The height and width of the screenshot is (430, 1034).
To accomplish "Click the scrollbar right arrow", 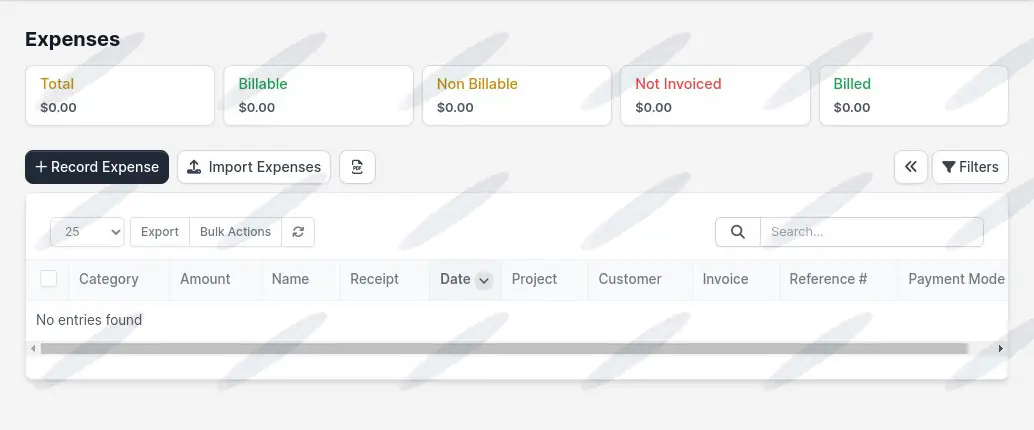I will pyautogui.click(x=1001, y=349).
